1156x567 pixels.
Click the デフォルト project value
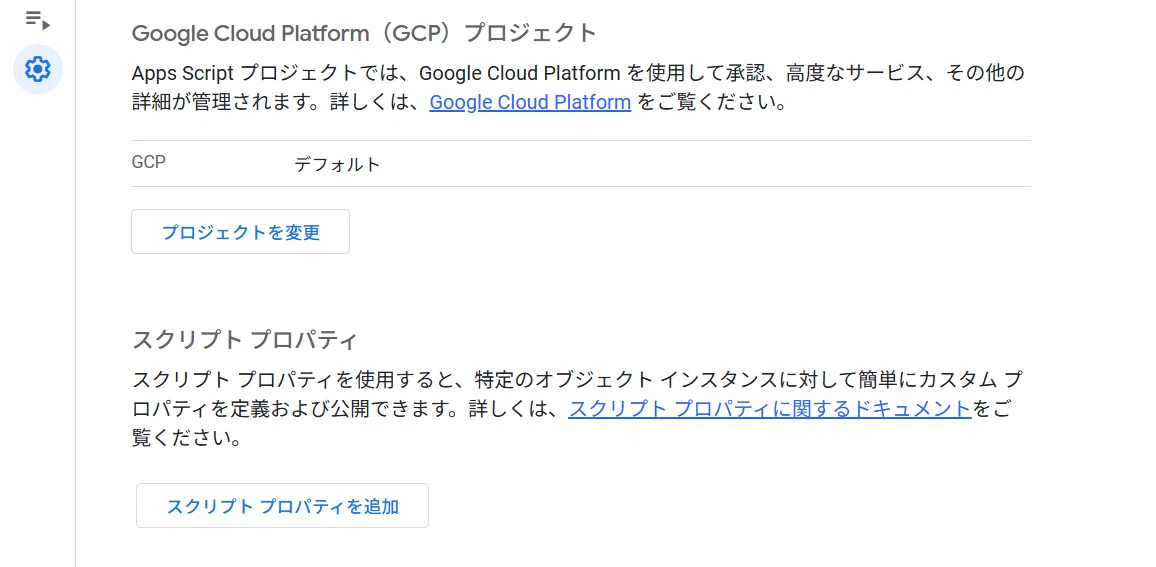pyautogui.click(x=337, y=164)
